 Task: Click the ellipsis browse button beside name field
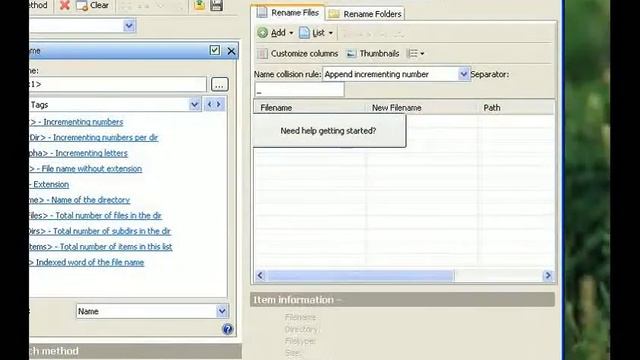220,84
